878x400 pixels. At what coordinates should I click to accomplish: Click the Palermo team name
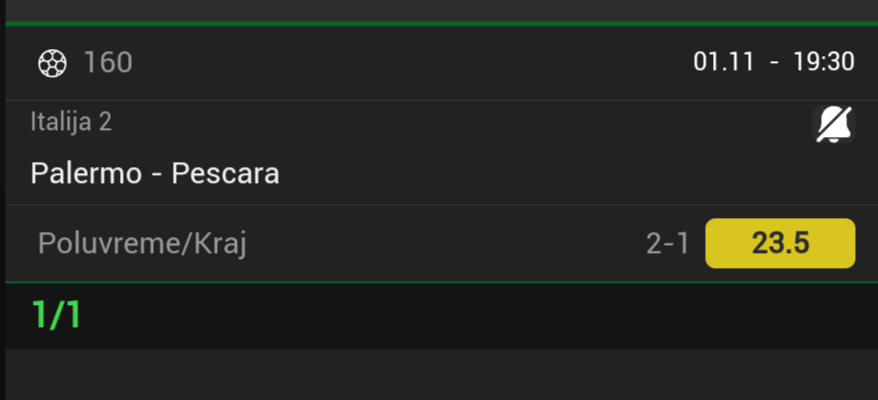(x=86, y=174)
